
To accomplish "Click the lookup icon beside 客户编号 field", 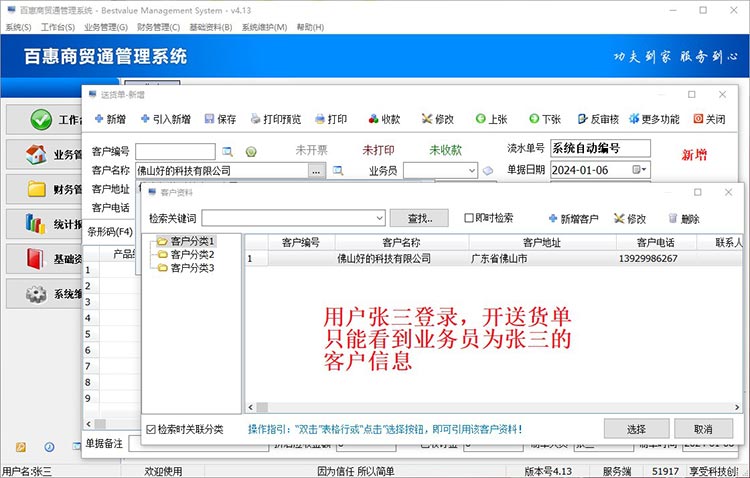I will [228, 152].
